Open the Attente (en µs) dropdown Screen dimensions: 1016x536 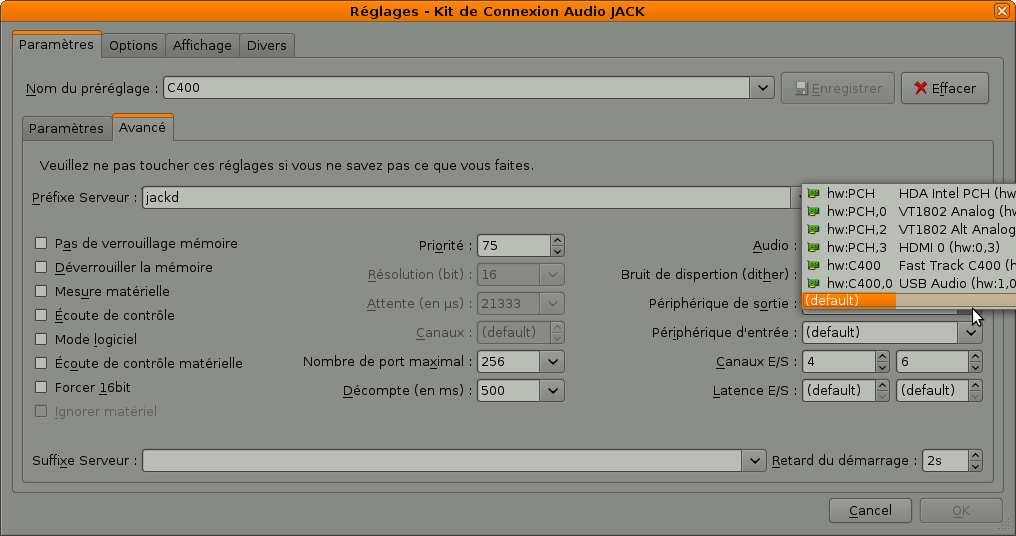tap(552, 303)
